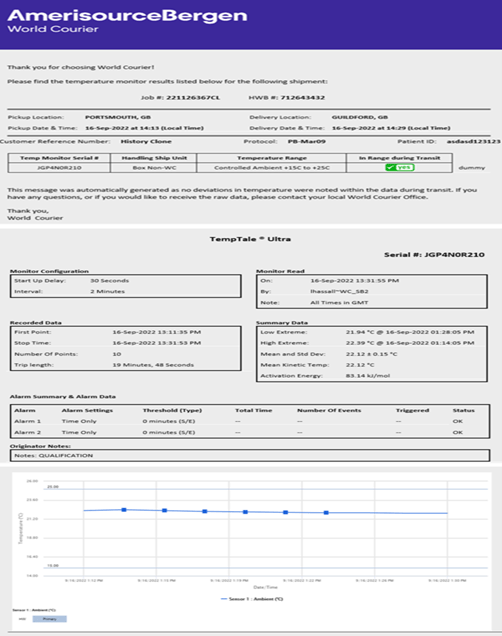The image size is (502, 636).
Task: Click 'Thank you for choosing World Courier!' line
Action: point(81,67)
